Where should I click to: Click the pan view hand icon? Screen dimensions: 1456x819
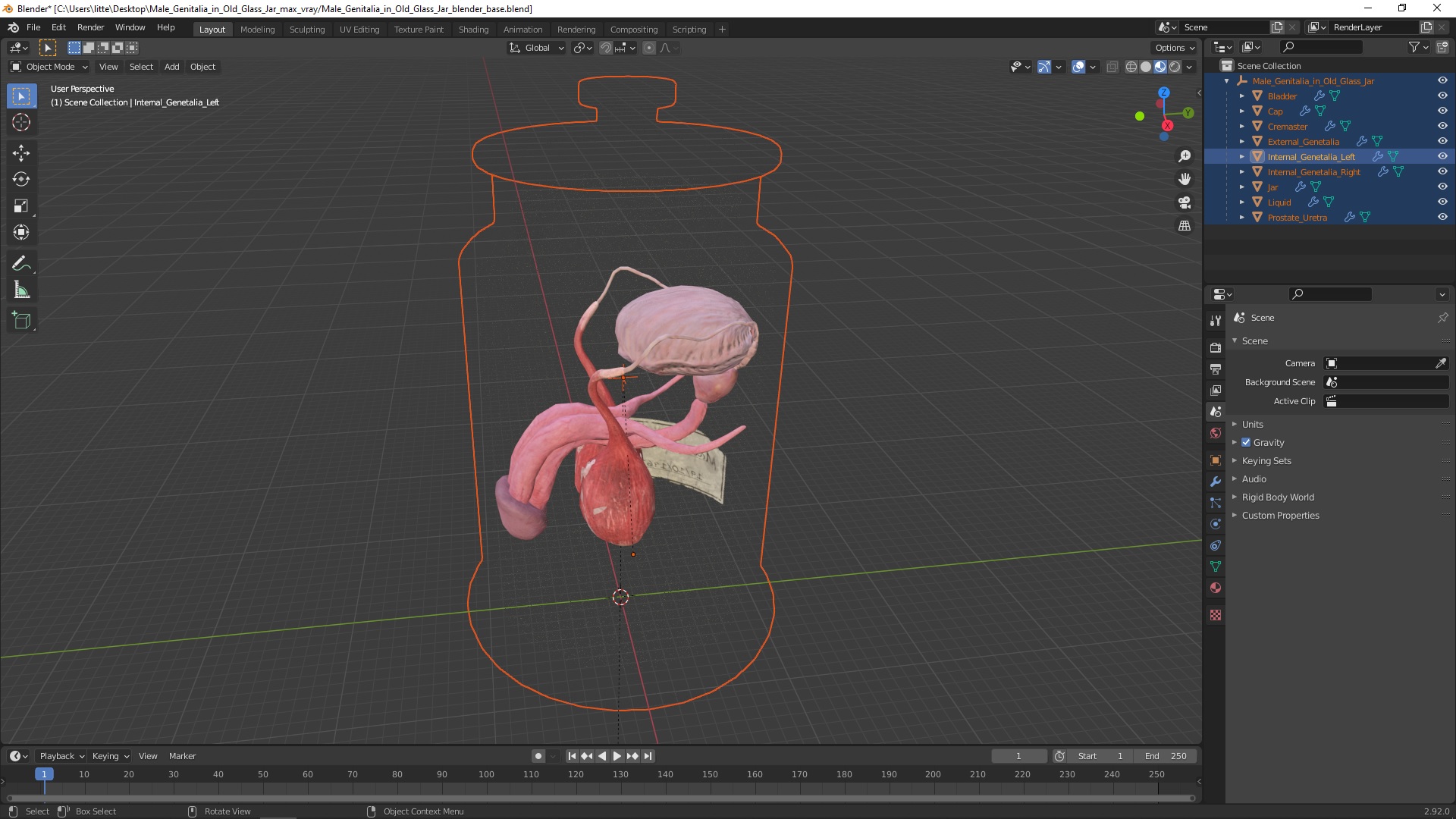point(1185,180)
